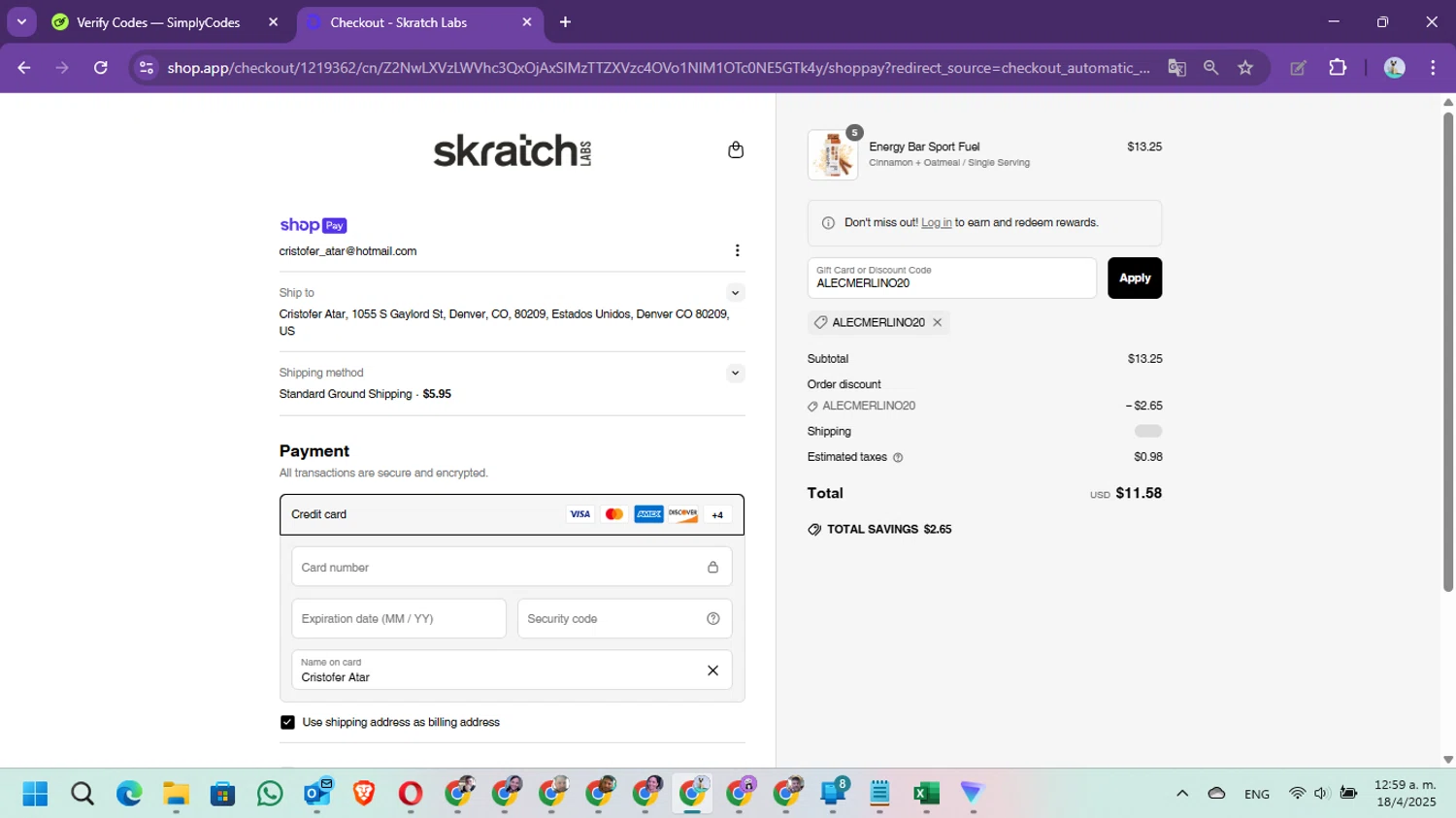The height and width of the screenshot is (818, 1456).
Task: Focus the Expiration date field
Action: point(399,618)
